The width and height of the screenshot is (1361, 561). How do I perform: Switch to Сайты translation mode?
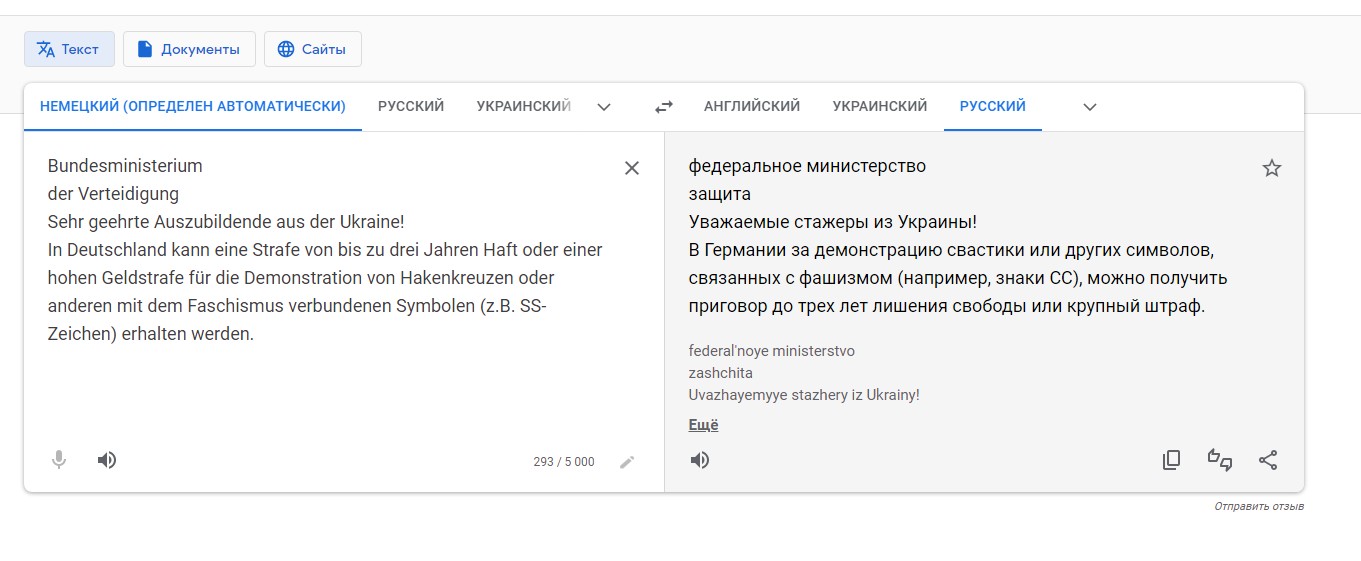313,49
